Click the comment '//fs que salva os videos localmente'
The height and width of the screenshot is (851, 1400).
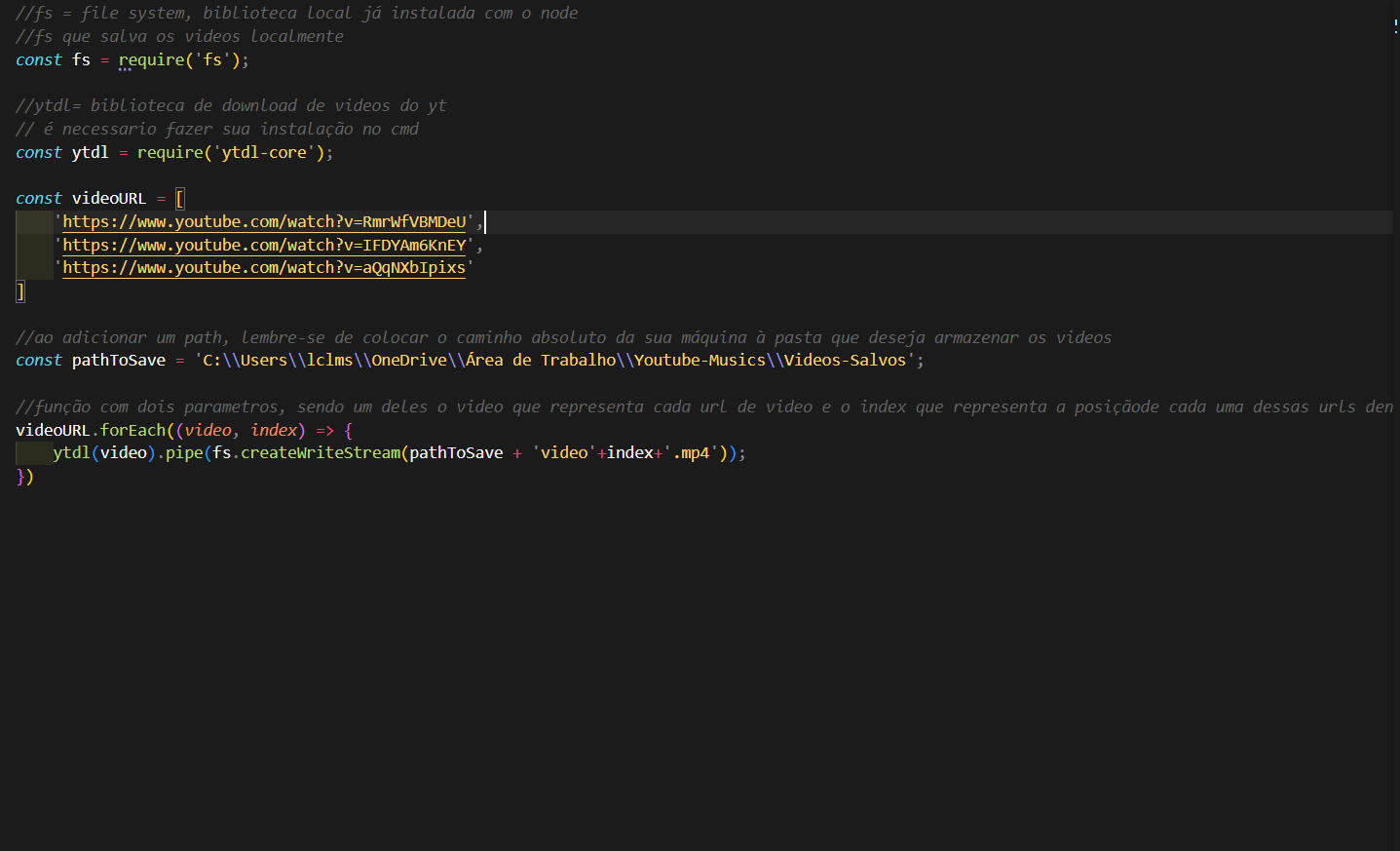point(179,37)
